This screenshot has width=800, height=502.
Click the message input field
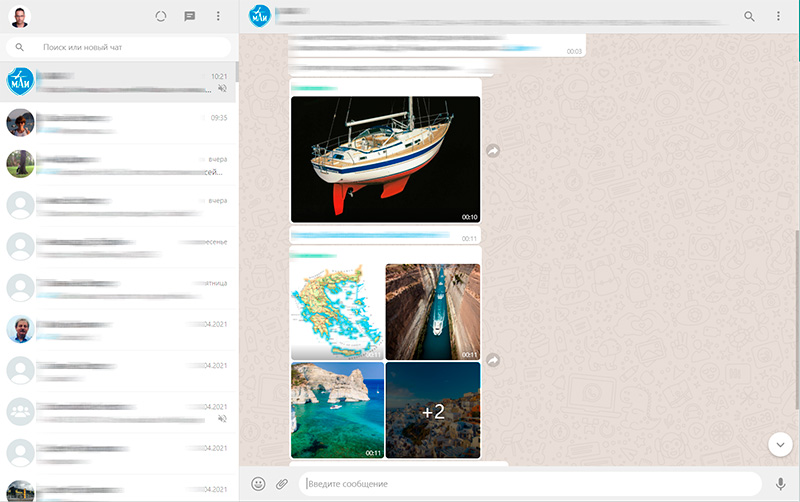530,484
